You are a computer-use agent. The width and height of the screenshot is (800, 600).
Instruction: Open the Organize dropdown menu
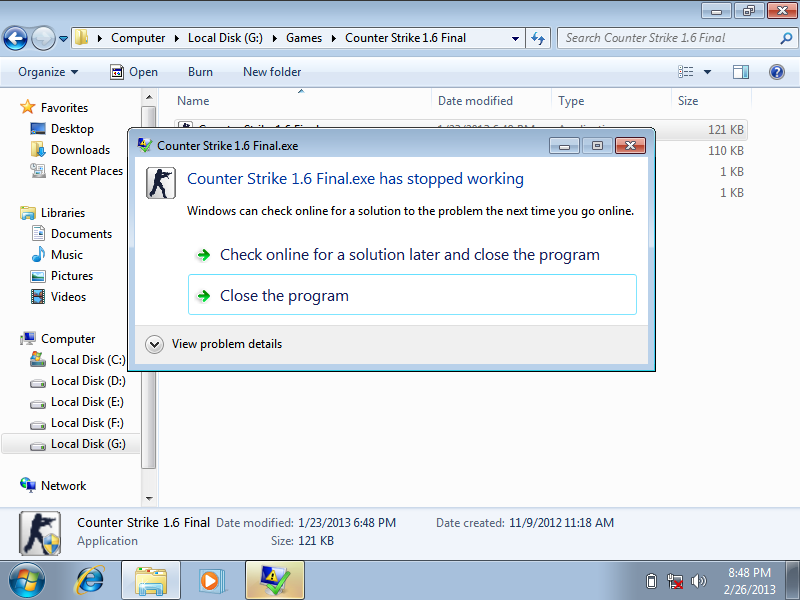(x=47, y=72)
